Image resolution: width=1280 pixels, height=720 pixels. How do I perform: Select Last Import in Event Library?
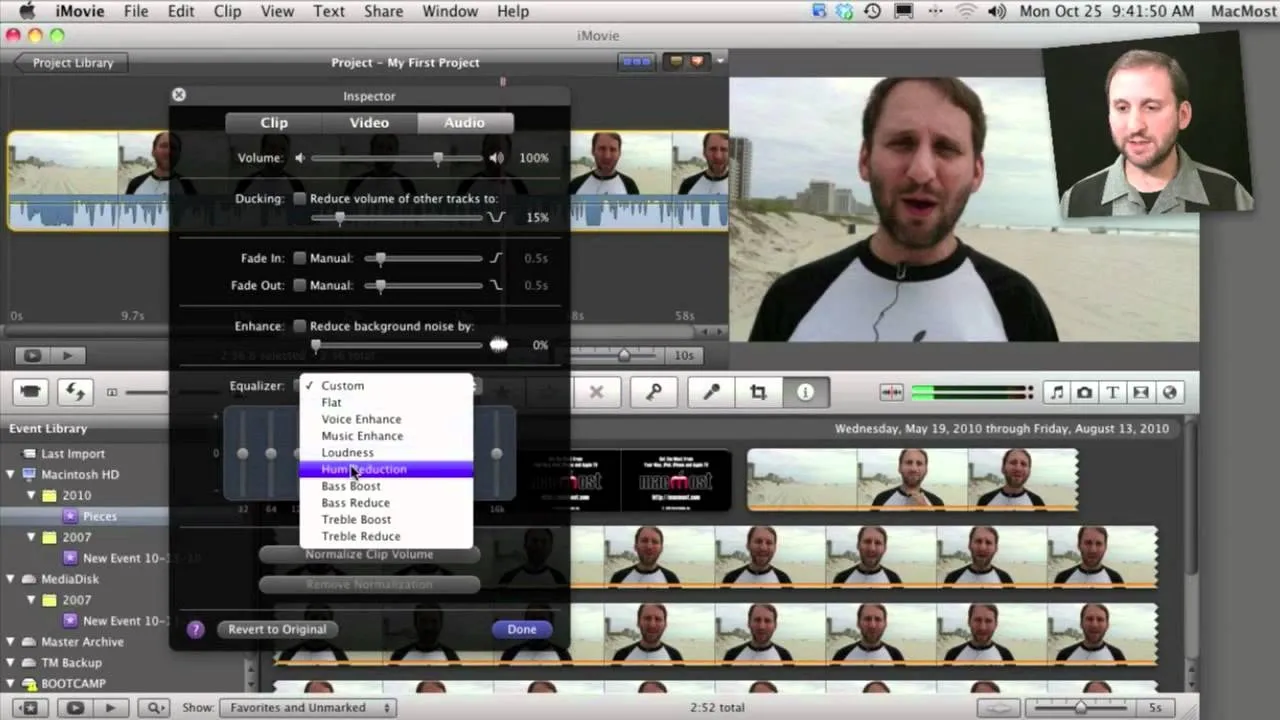pyautogui.click(x=73, y=453)
